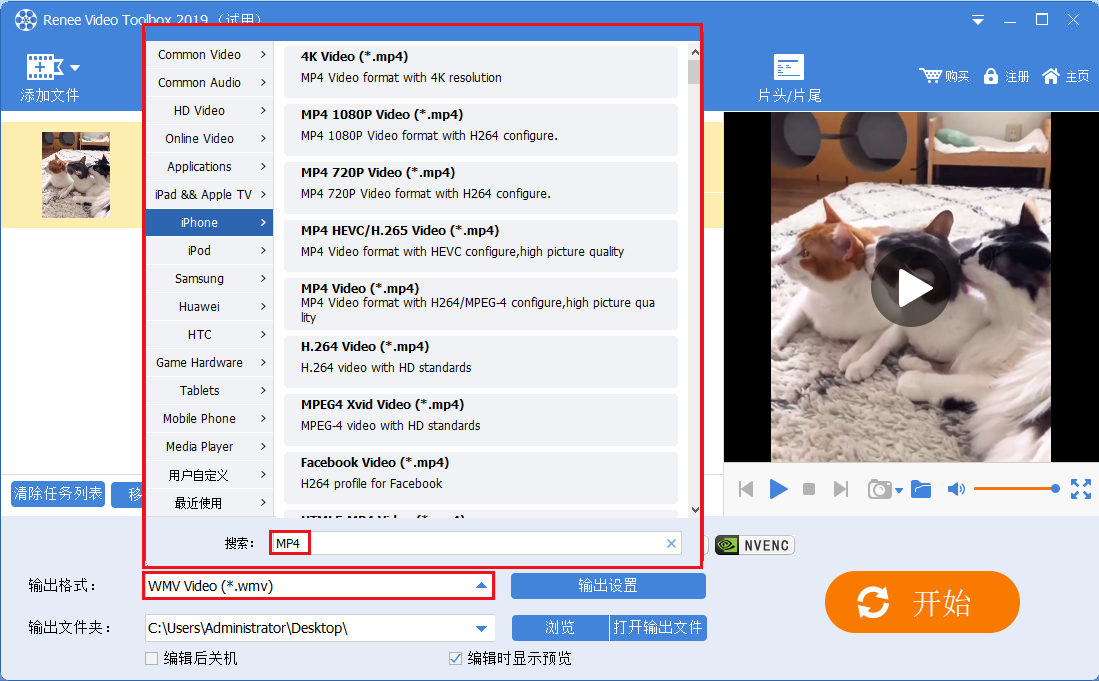Skip to previous track in player
This screenshot has height=681, width=1099.
click(746, 489)
